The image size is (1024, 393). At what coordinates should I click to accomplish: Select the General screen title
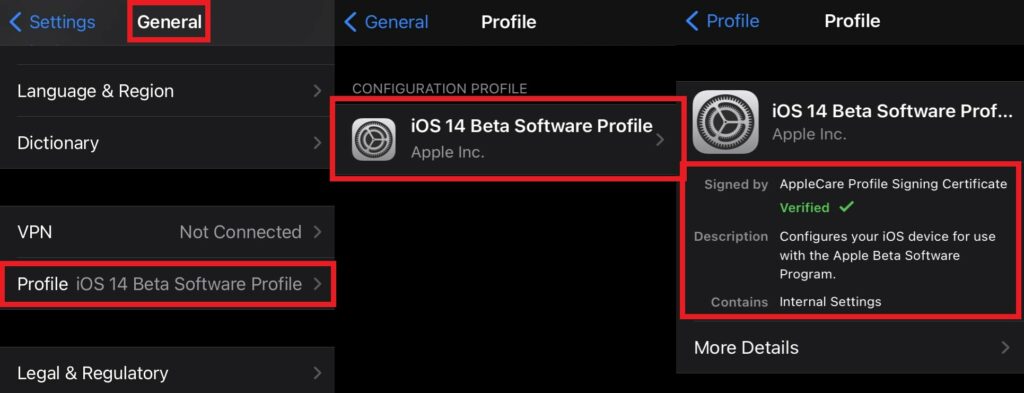(x=169, y=23)
